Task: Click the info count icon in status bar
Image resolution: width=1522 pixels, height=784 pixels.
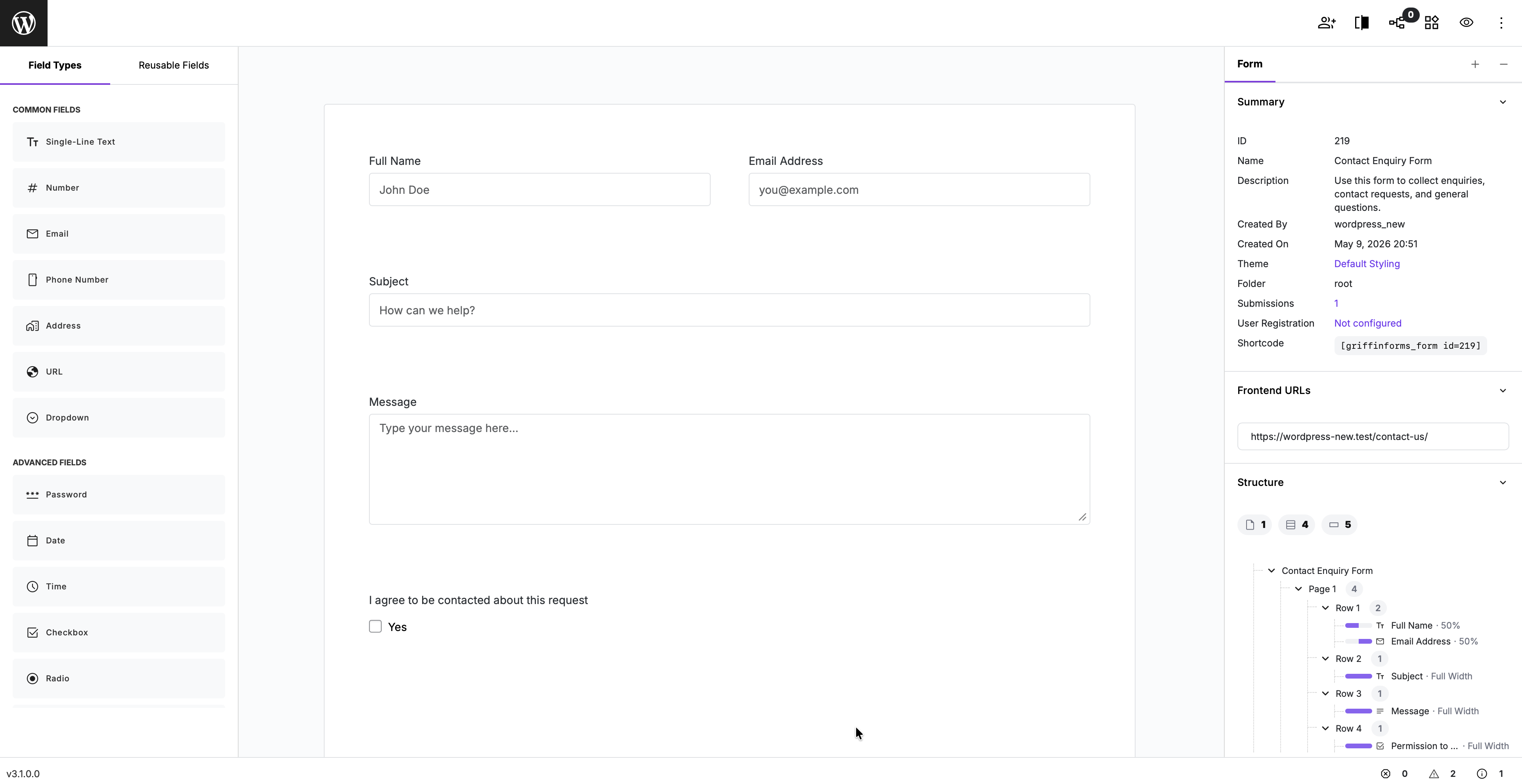Action: click(x=1482, y=774)
